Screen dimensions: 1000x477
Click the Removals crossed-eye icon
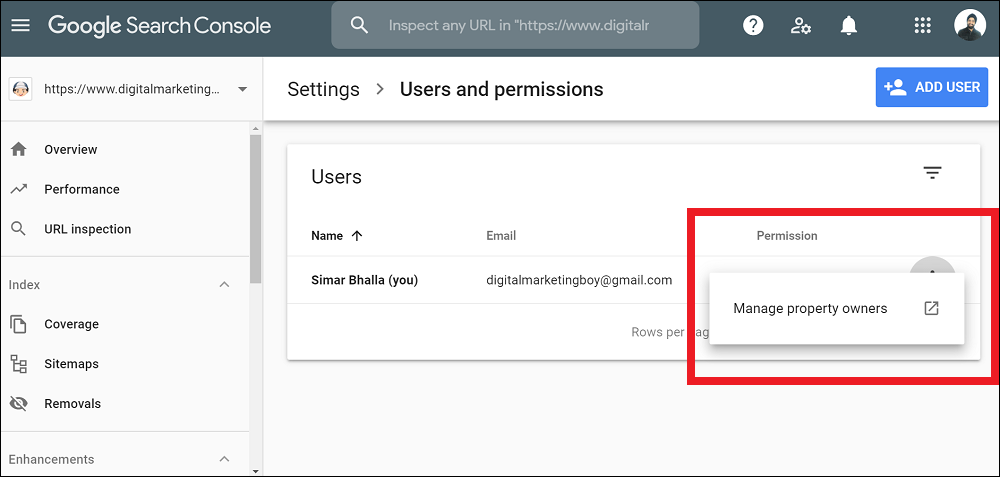point(19,404)
